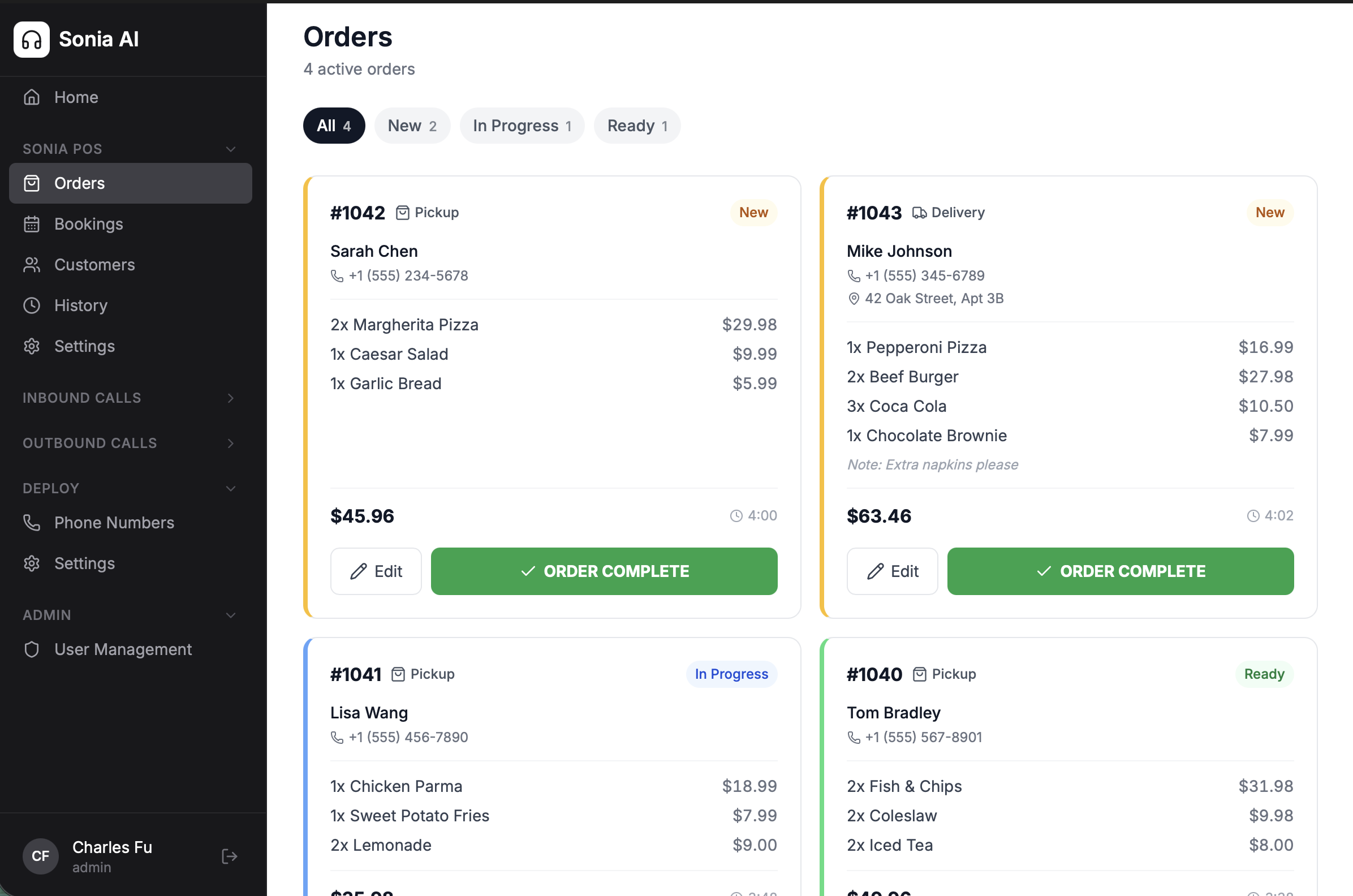Click the User Management shield icon
1353x896 pixels.
pyautogui.click(x=32, y=650)
